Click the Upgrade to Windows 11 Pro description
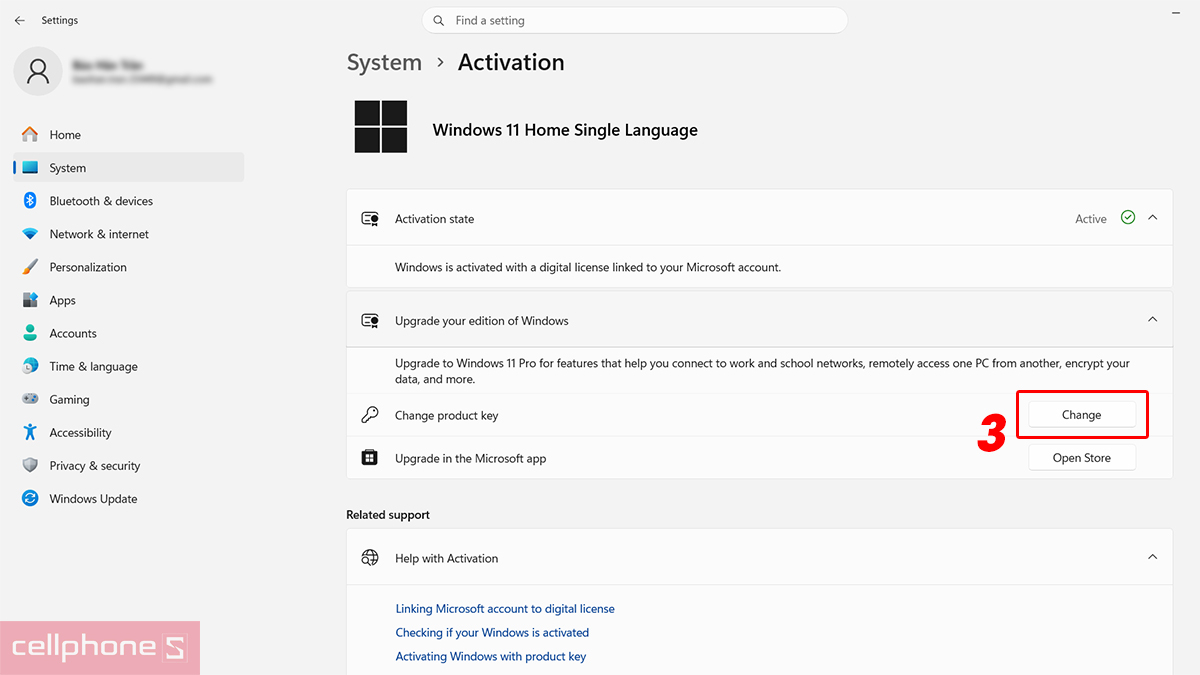The height and width of the screenshot is (675, 1200). tap(762, 371)
